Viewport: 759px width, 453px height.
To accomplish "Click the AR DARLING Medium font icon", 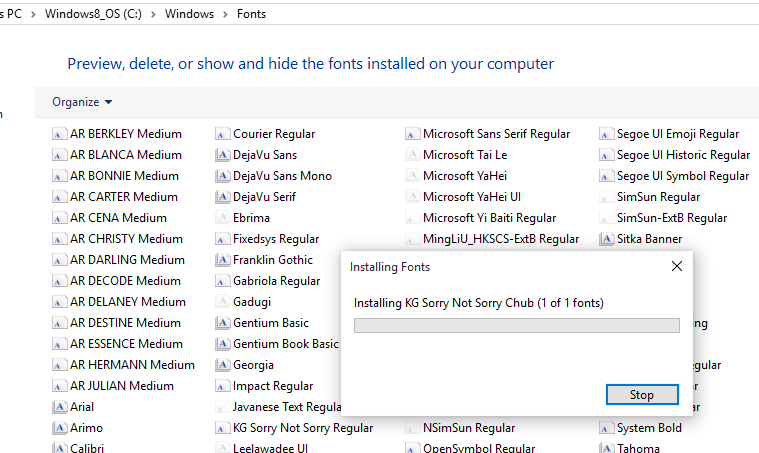I will point(59,260).
